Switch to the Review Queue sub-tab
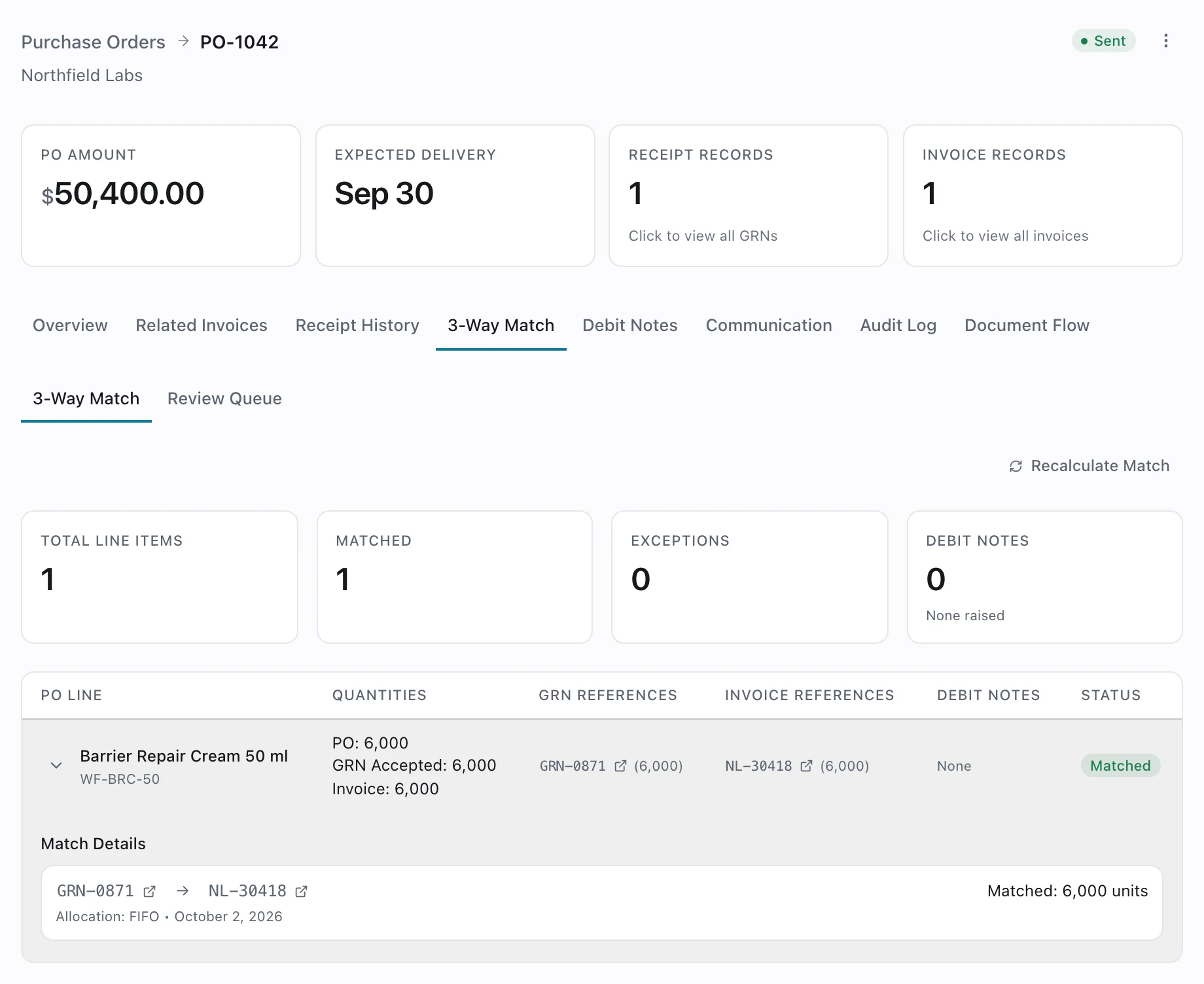Image resolution: width=1204 pixels, height=984 pixels. (x=224, y=398)
